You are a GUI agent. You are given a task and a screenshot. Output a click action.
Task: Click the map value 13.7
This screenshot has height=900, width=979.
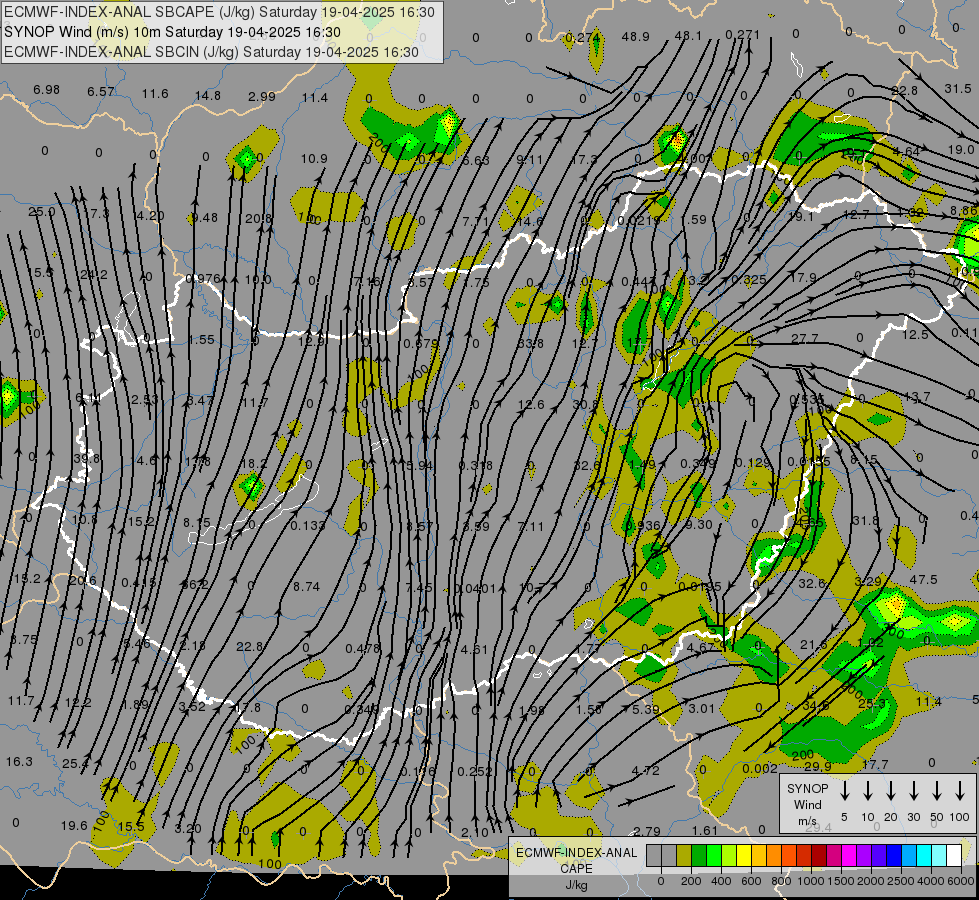pos(917,397)
